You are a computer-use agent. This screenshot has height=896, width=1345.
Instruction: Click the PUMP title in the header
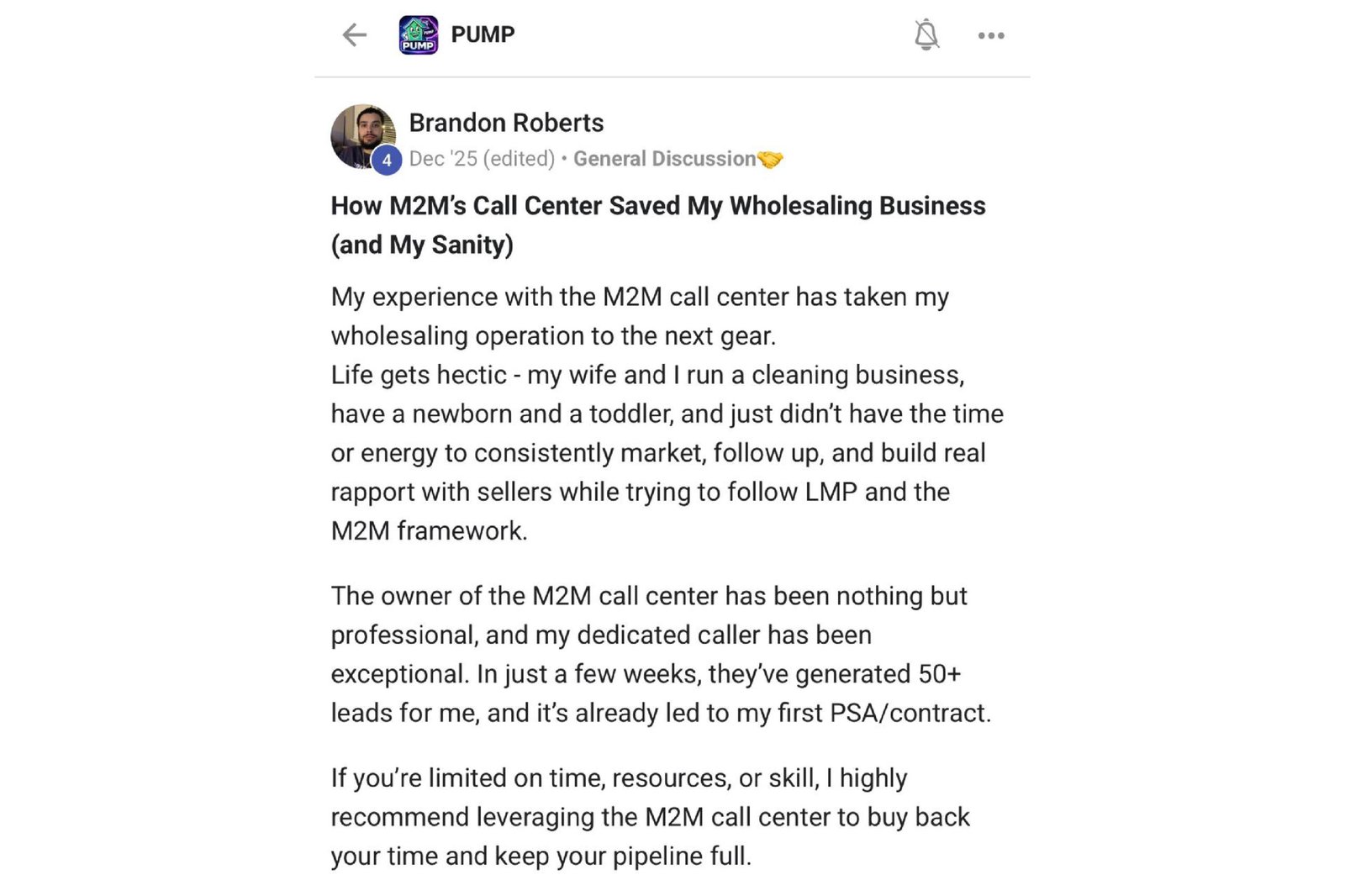pyautogui.click(x=482, y=34)
